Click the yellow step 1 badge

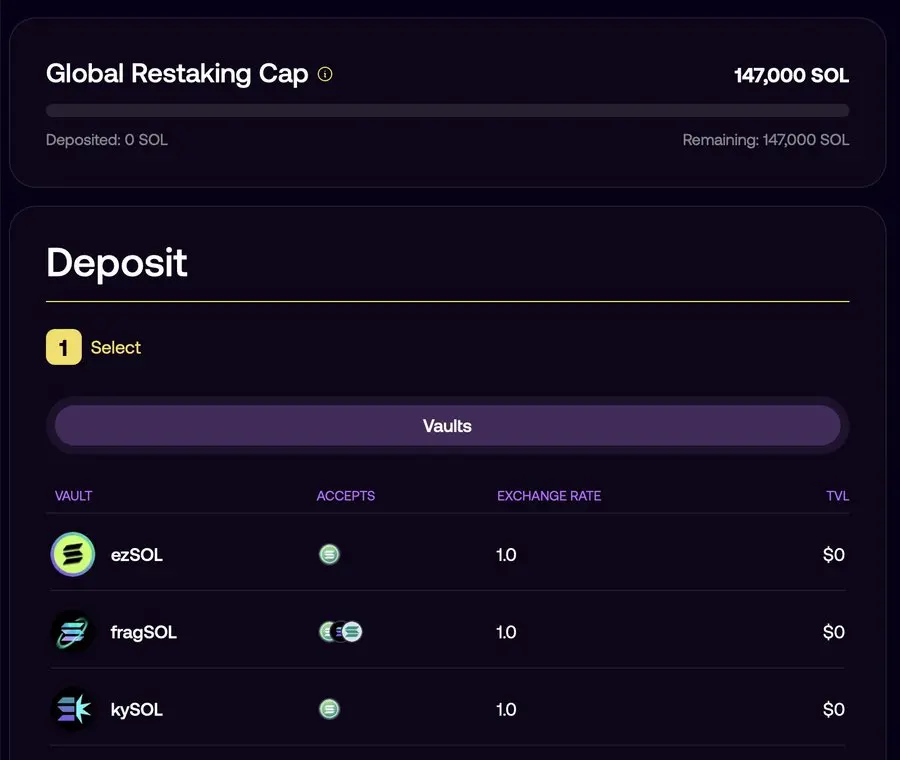(64, 348)
